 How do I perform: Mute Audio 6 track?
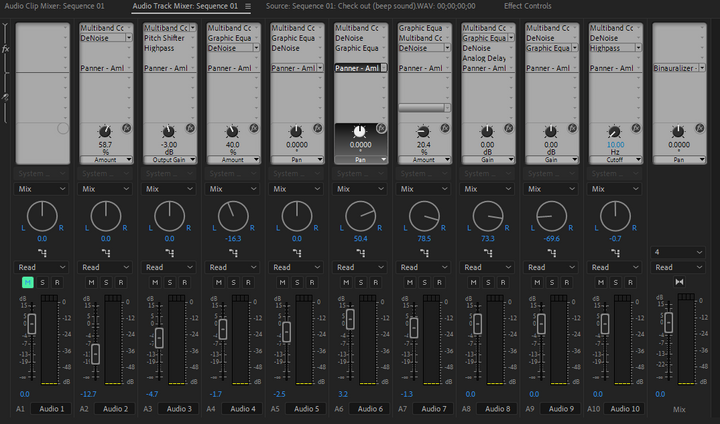(x=346, y=283)
